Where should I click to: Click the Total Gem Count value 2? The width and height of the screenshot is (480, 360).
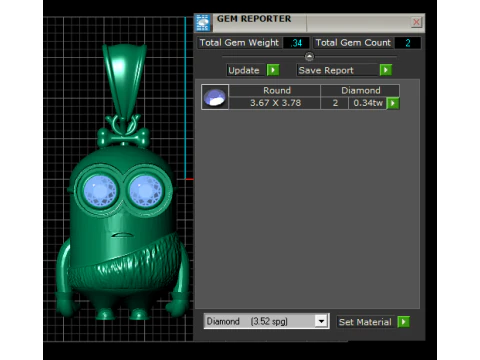point(408,43)
